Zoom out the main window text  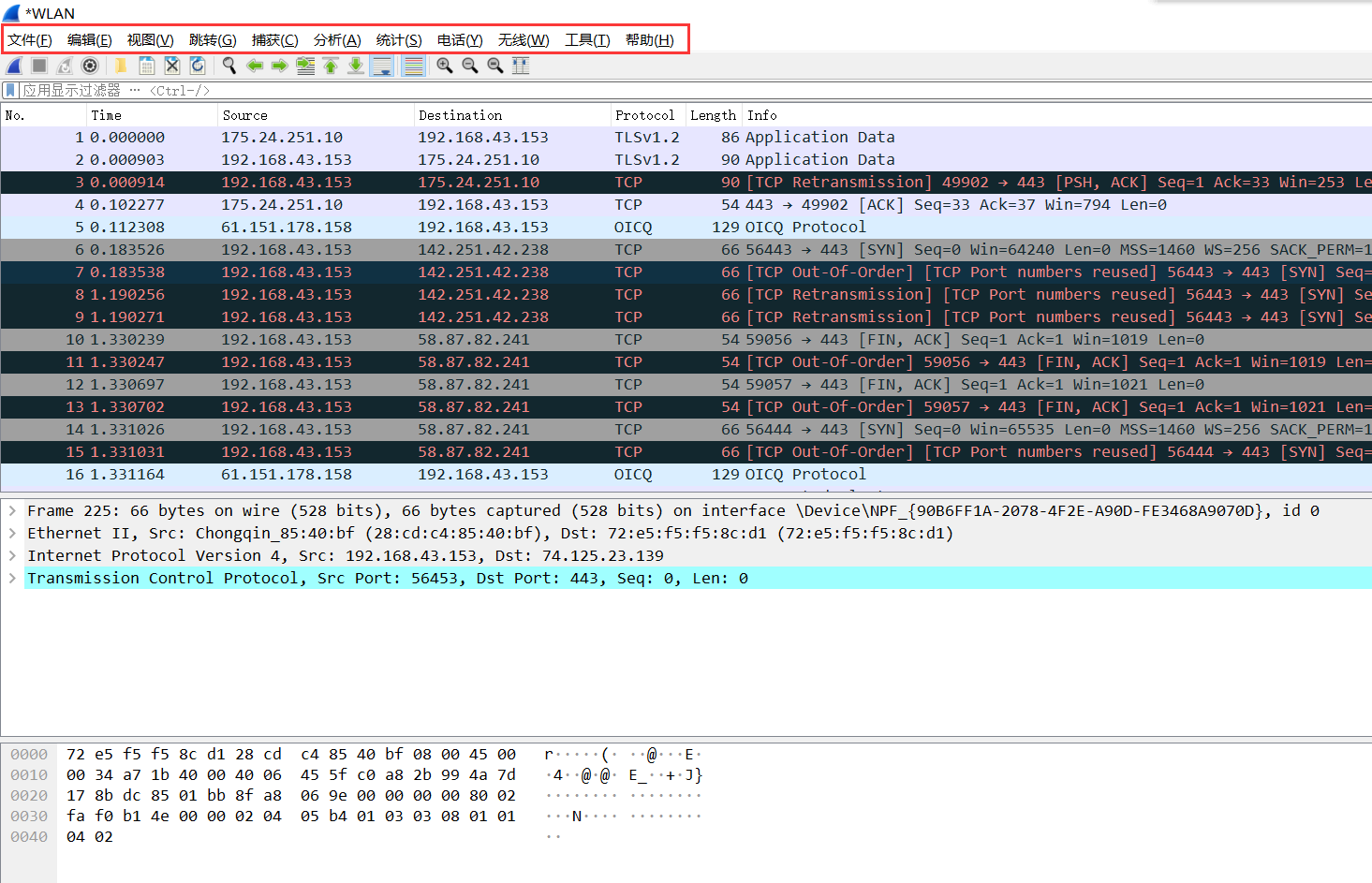click(470, 66)
